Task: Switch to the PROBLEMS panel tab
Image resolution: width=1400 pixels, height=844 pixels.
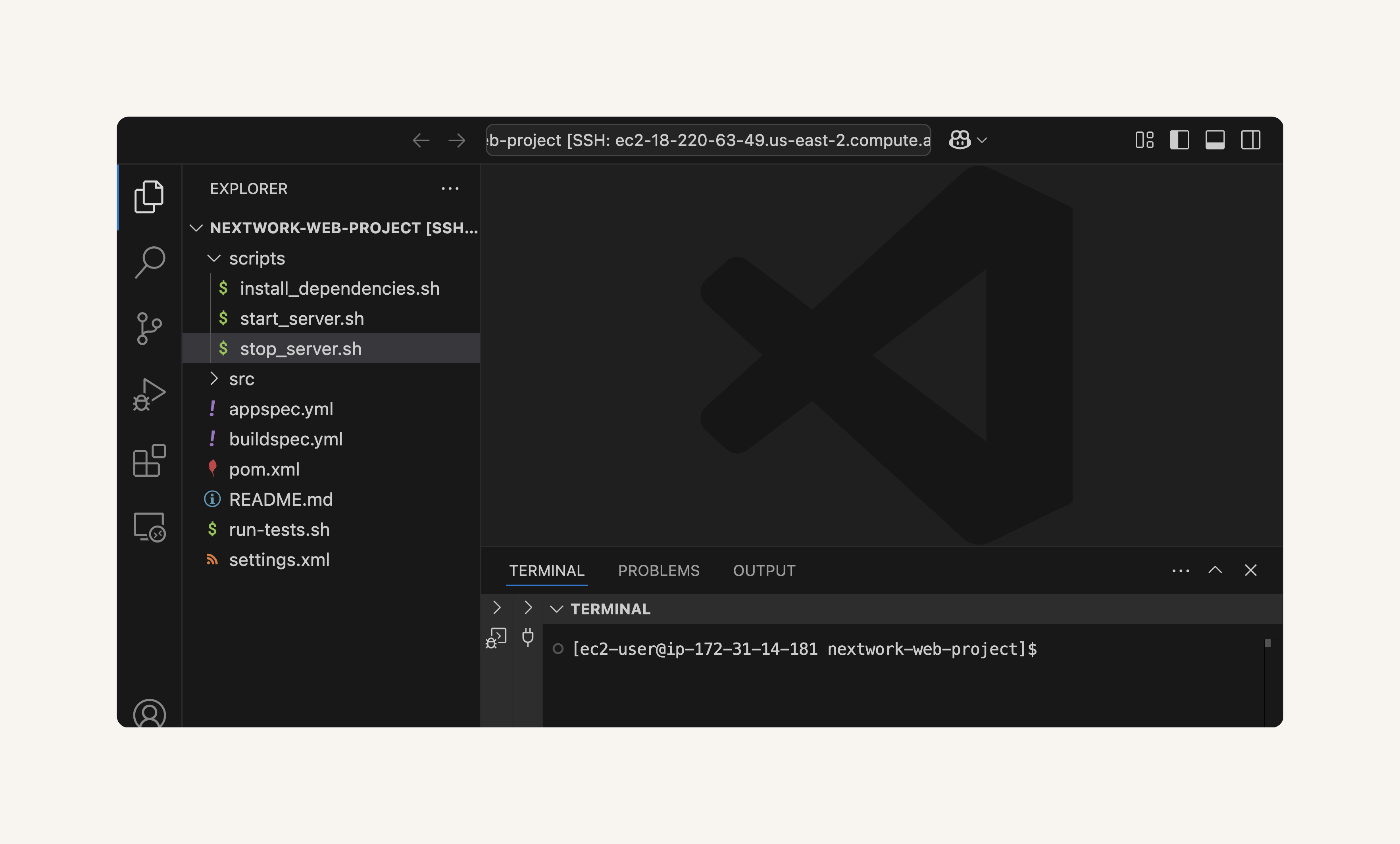Action: click(658, 570)
